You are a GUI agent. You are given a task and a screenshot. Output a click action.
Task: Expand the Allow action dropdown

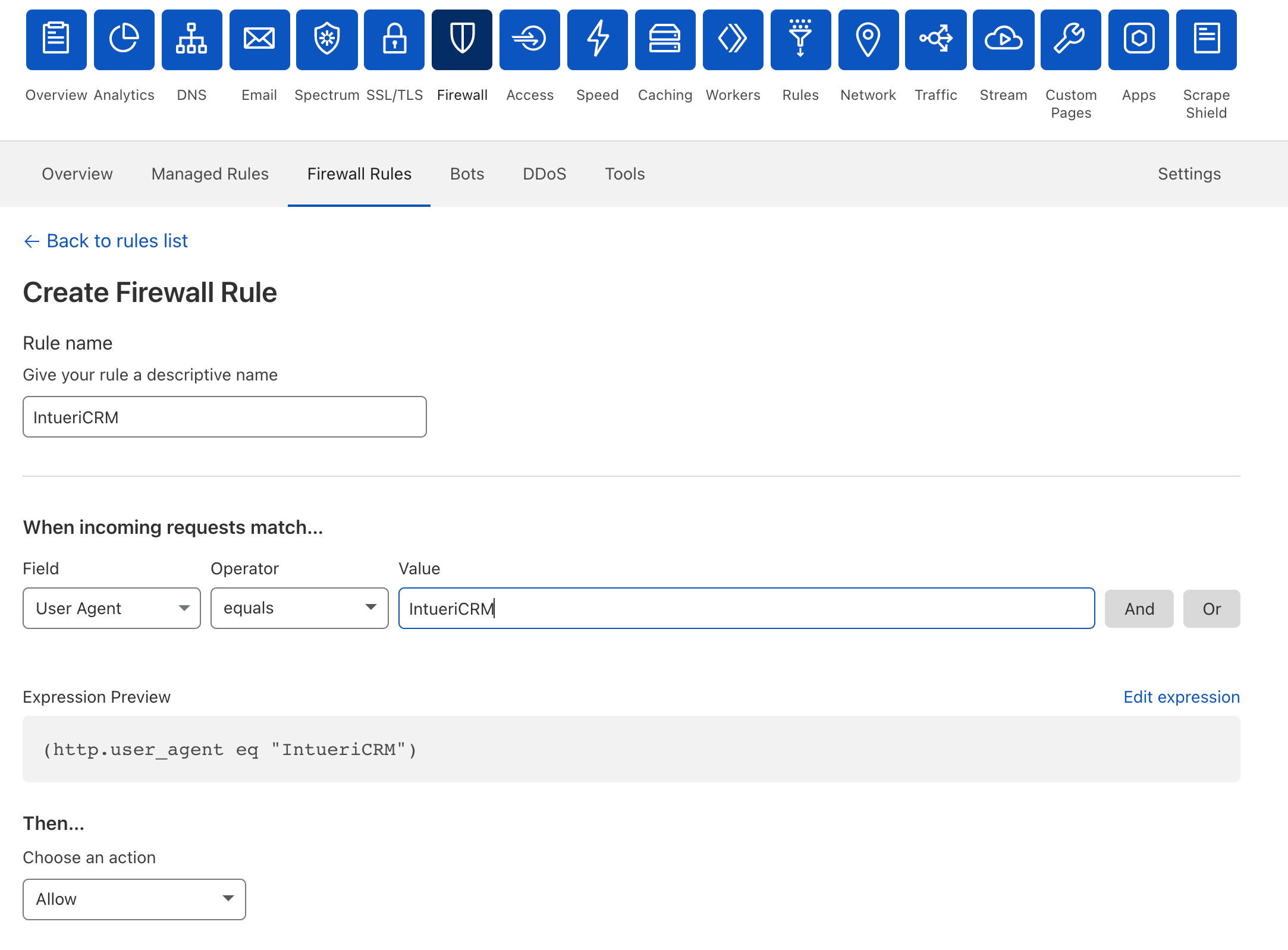pyautogui.click(x=134, y=899)
